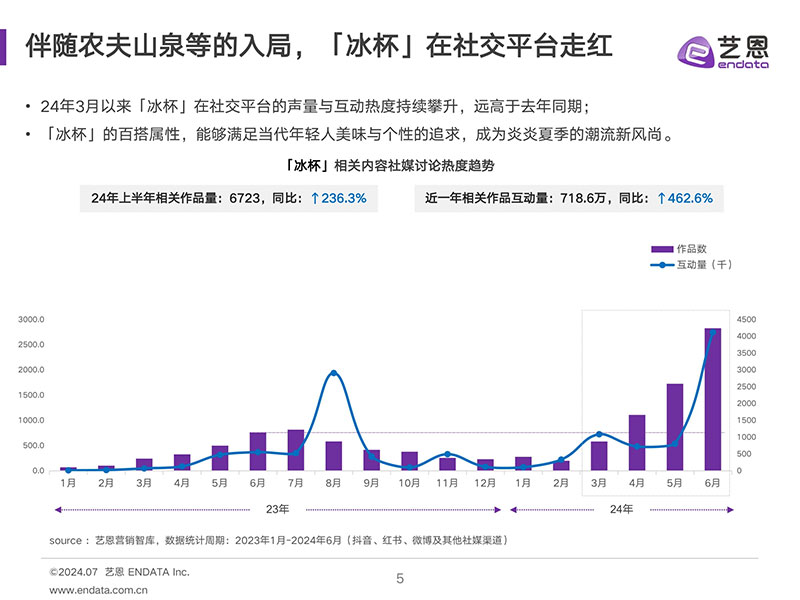
Task: Click the 236.3% growth value
Action: click(x=343, y=198)
